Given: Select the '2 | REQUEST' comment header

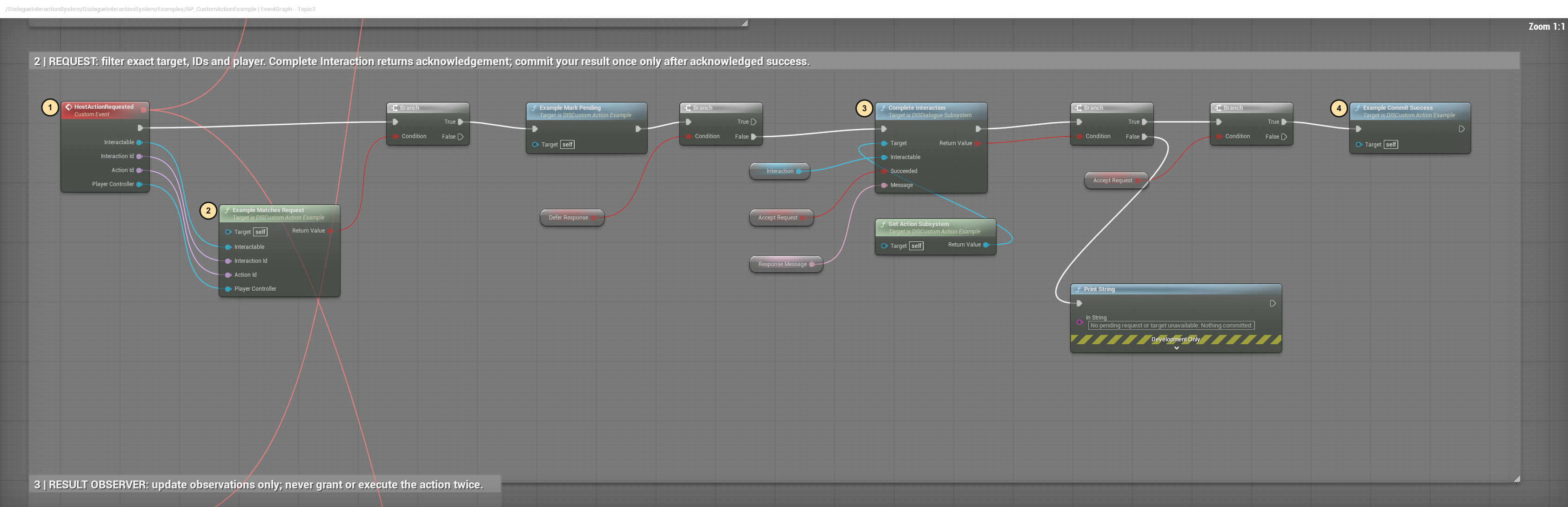Looking at the screenshot, I should (774, 61).
